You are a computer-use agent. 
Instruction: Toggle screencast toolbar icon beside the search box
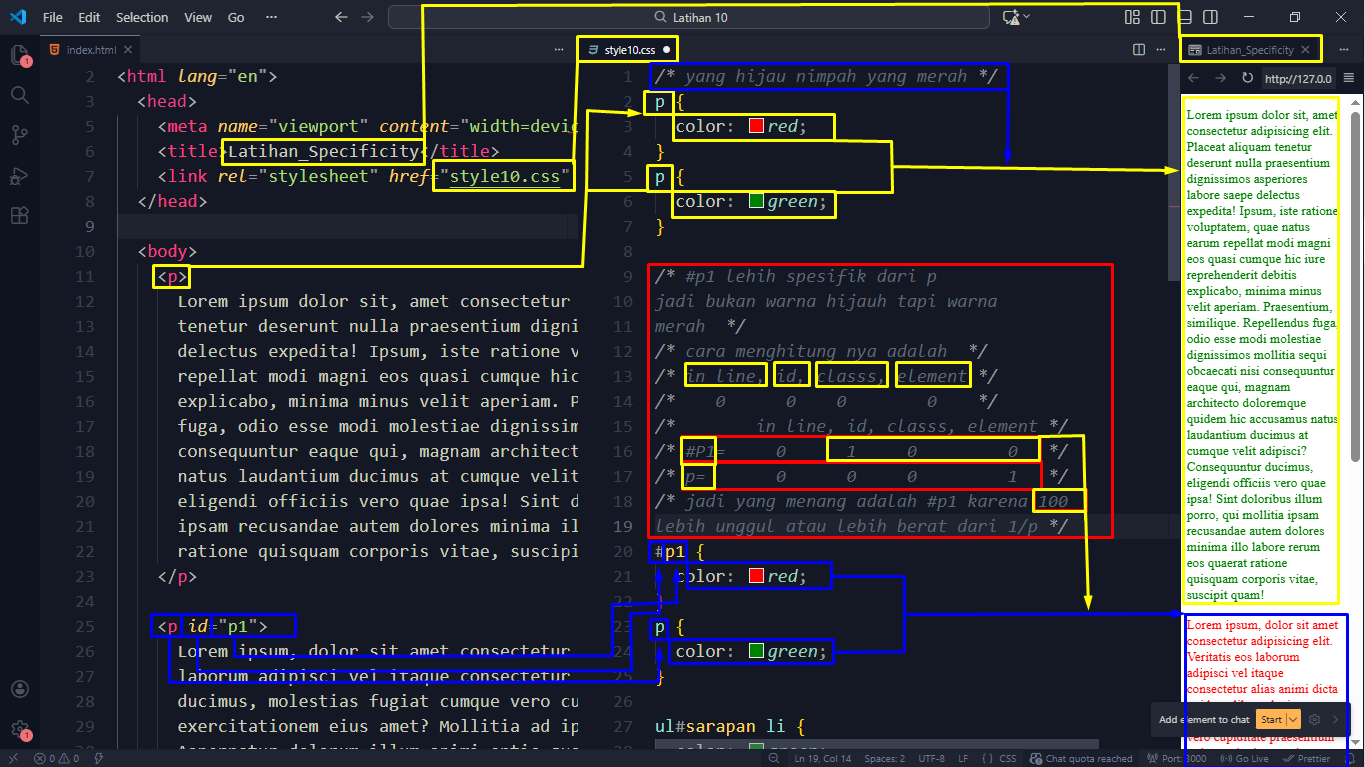pos(1012,17)
